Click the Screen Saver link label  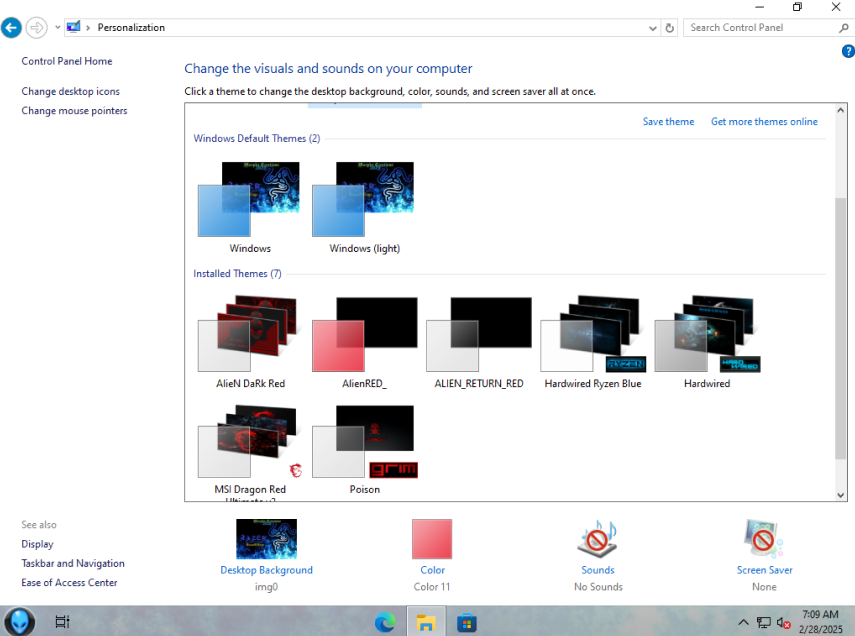coord(764,570)
